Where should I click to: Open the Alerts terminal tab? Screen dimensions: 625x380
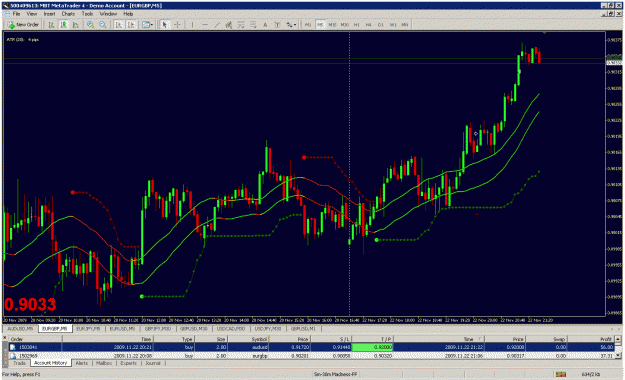(x=82, y=363)
